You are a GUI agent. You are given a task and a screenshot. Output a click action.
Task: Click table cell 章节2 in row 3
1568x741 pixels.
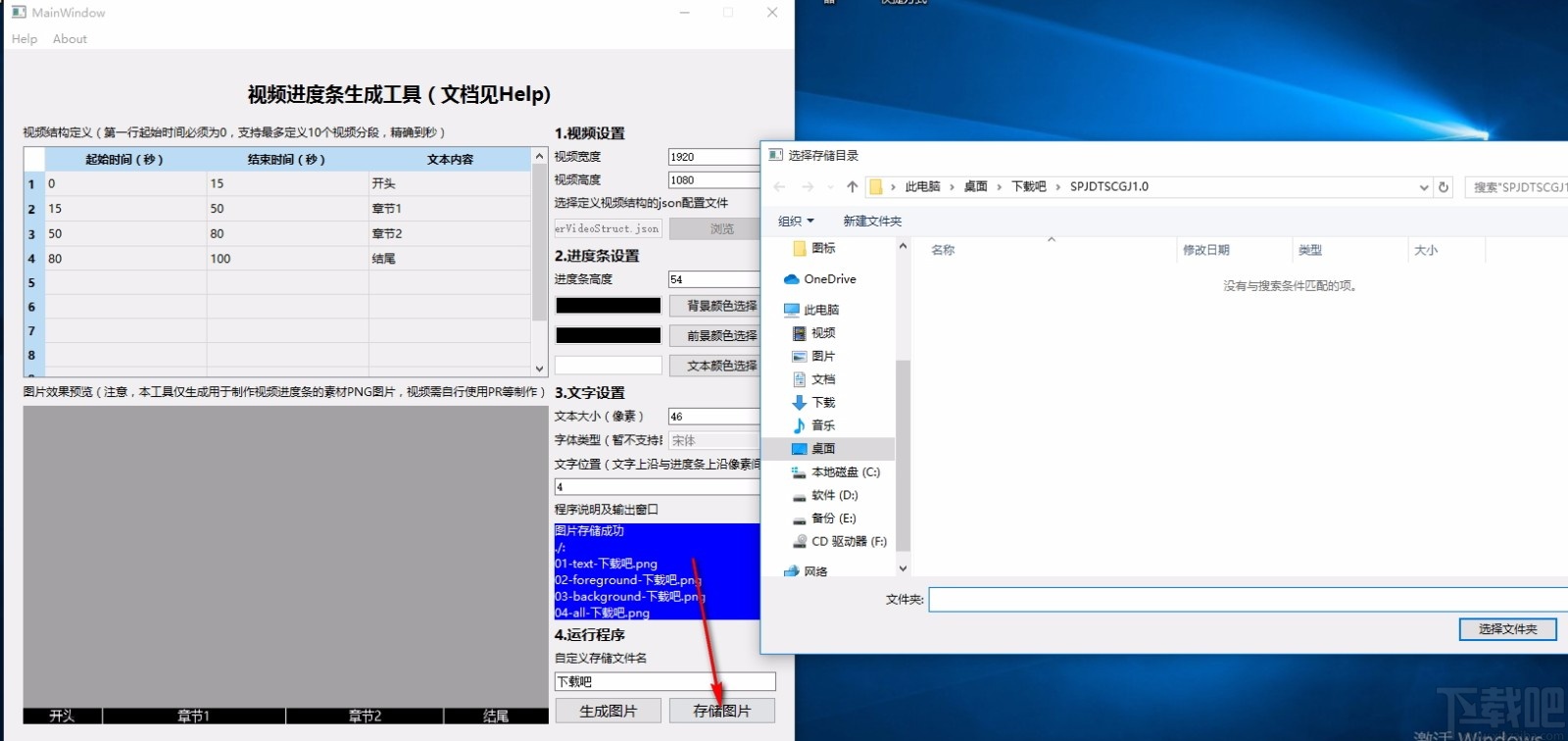(450, 234)
